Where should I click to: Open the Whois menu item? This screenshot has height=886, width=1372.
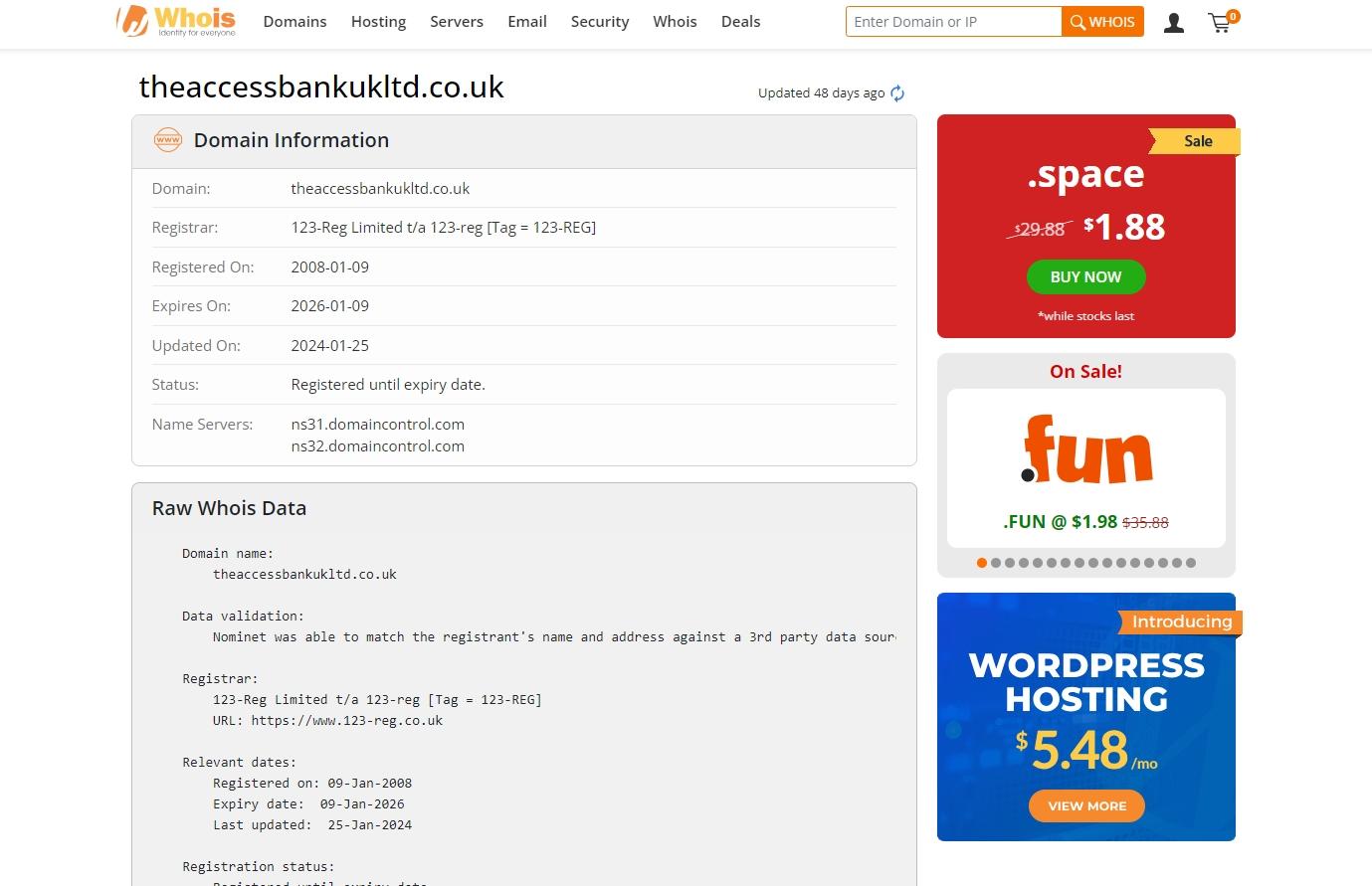pos(675,22)
